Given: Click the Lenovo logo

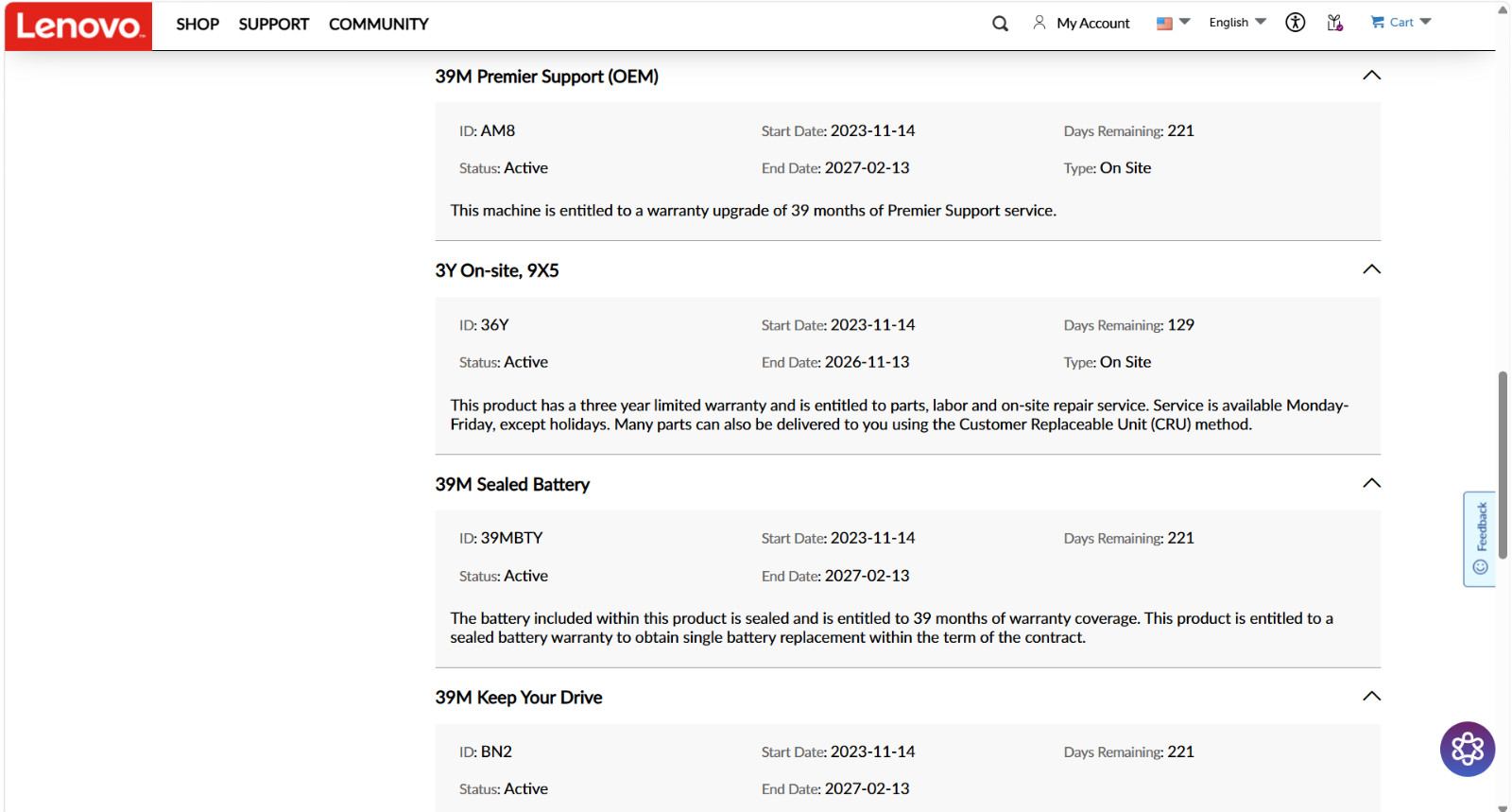Looking at the screenshot, I should click(78, 26).
